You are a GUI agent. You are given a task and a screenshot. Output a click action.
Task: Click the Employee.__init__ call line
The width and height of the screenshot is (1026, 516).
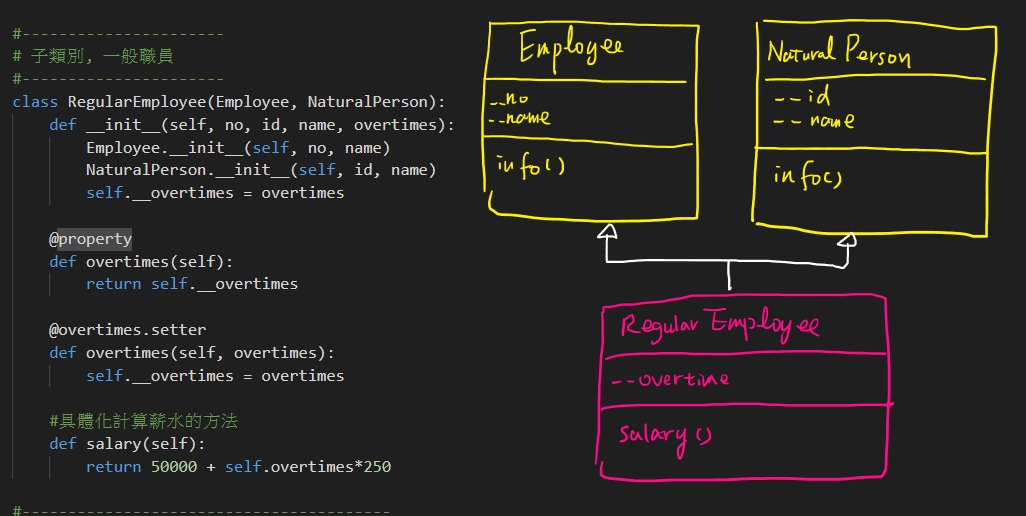[237, 148]
